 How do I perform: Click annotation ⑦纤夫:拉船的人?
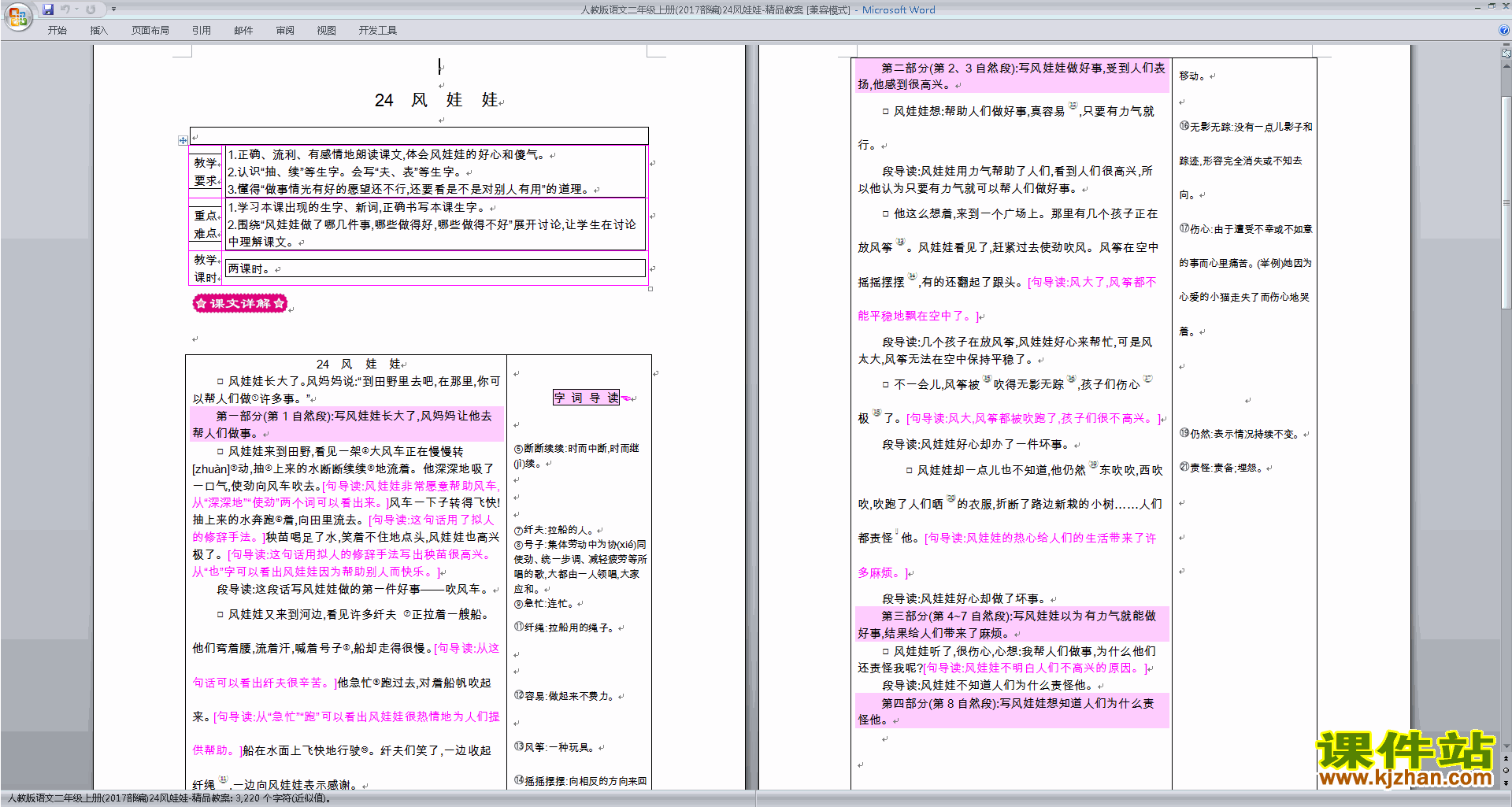click(x=554, y=530)
